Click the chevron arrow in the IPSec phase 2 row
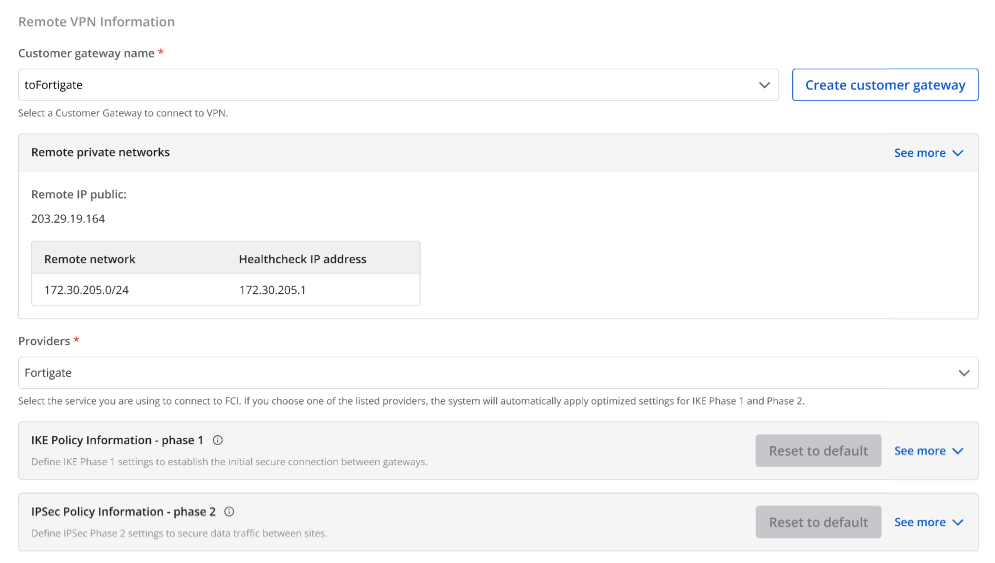The width and height of the screenshot is (995, 563). pos(957,522)
